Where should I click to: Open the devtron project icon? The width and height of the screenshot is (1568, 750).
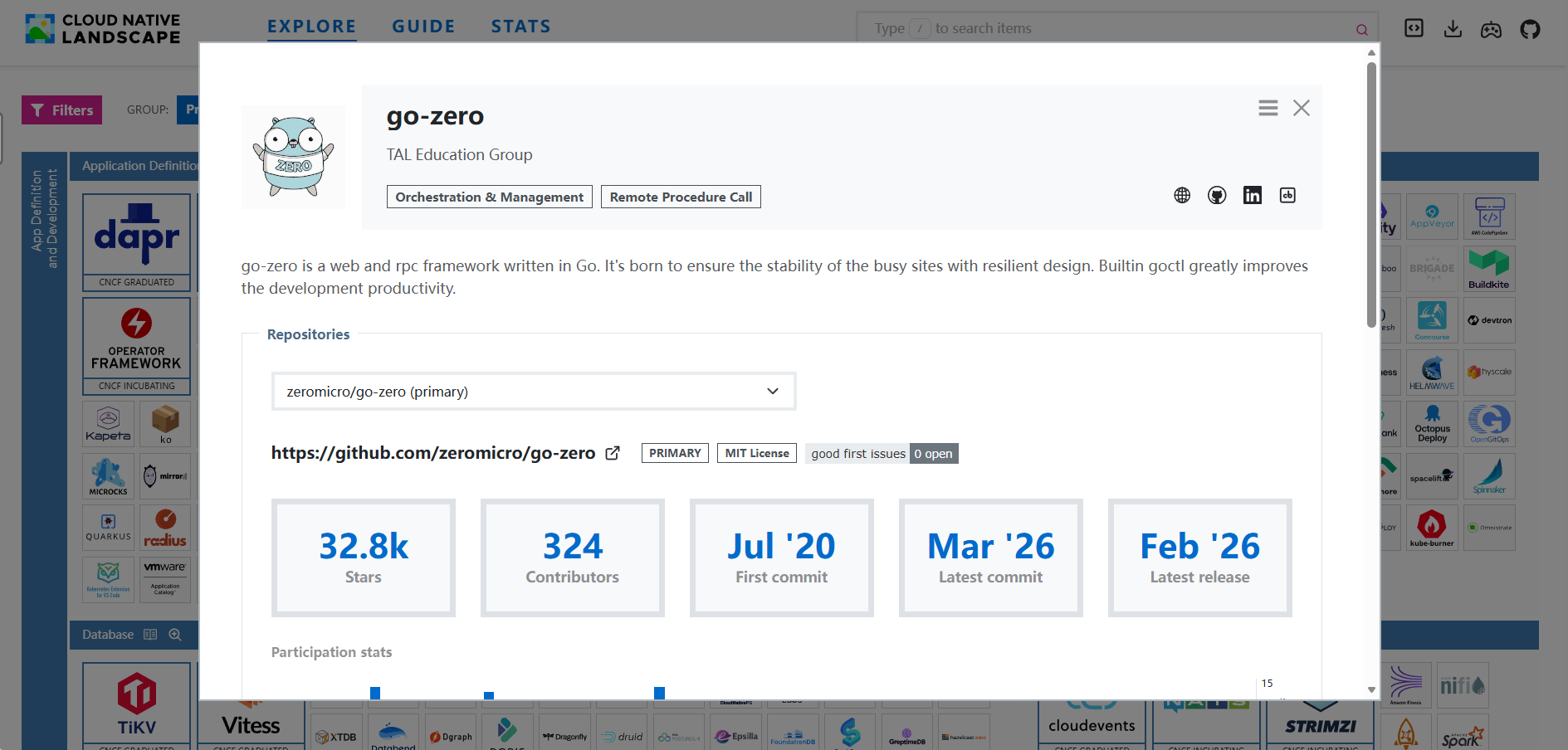tap(1489, 320)
